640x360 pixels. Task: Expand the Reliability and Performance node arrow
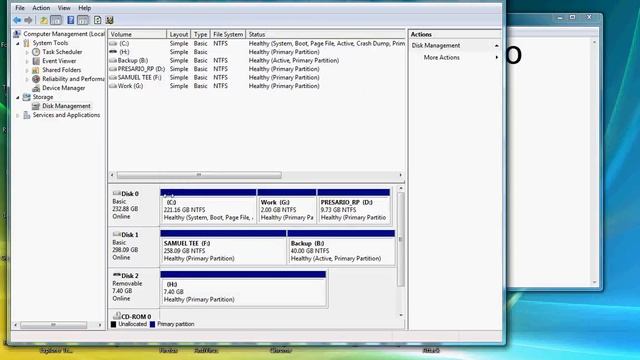27,79
